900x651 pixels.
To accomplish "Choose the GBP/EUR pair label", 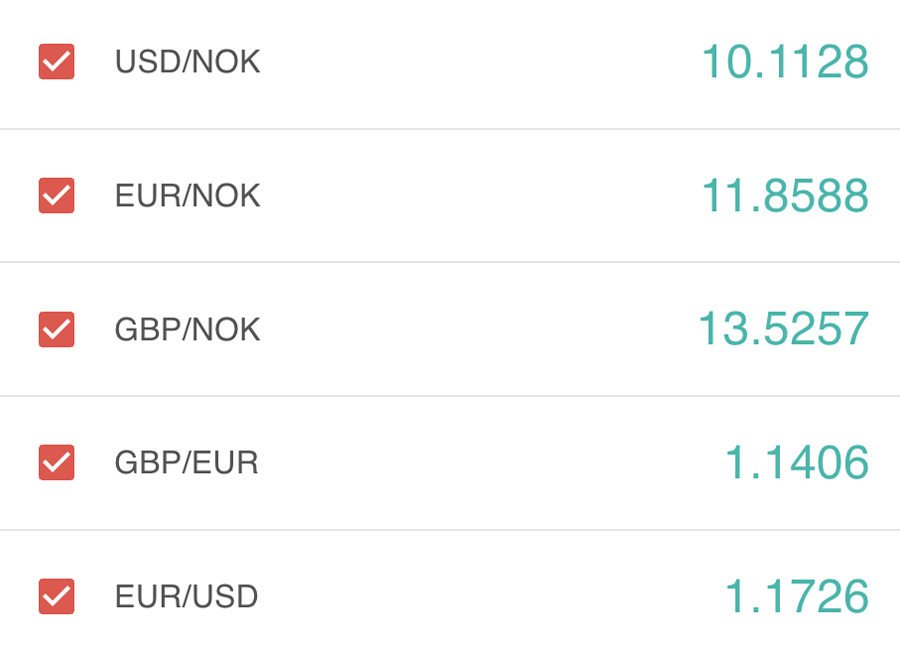I will 186,462.
